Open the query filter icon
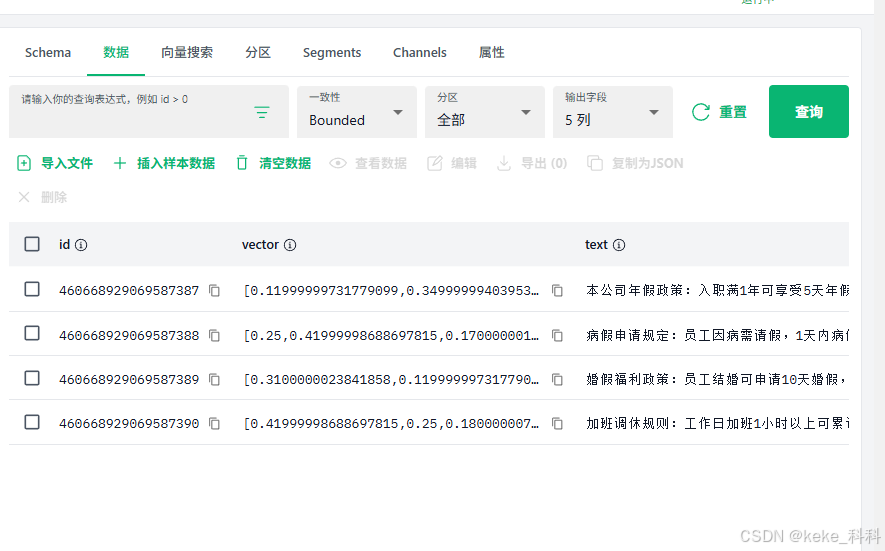This screenshot has height=551, width=885. [261, 112]
